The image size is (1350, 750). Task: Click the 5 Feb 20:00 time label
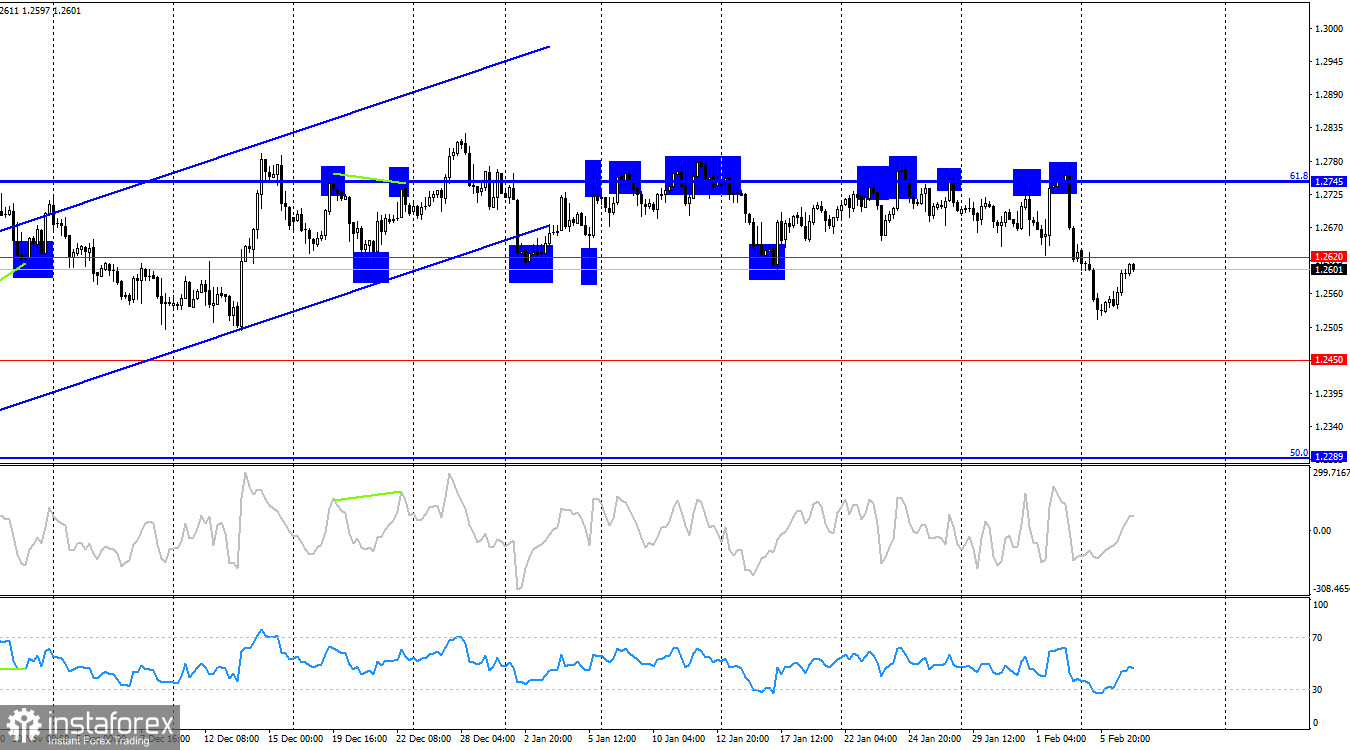[x=1125, y=739]
